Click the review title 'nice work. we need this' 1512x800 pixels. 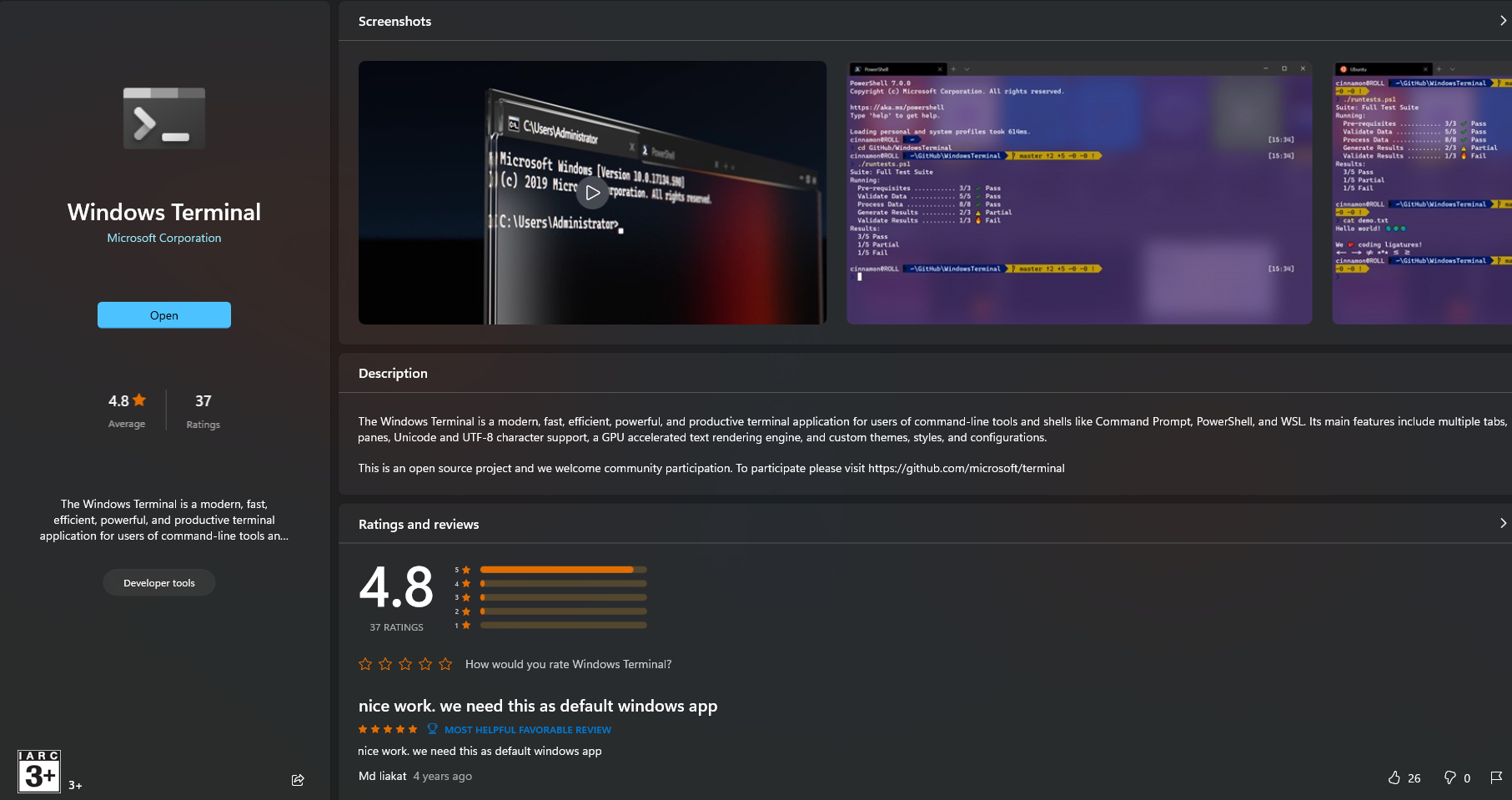pos(538,706)
